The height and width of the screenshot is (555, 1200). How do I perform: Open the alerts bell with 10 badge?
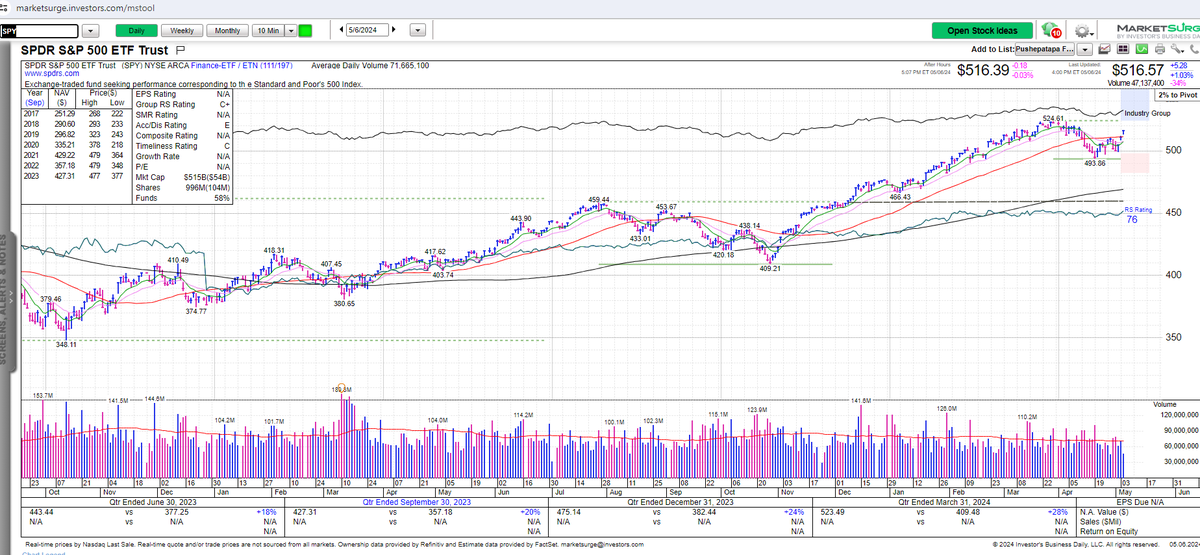click(x=1051, y=30)
